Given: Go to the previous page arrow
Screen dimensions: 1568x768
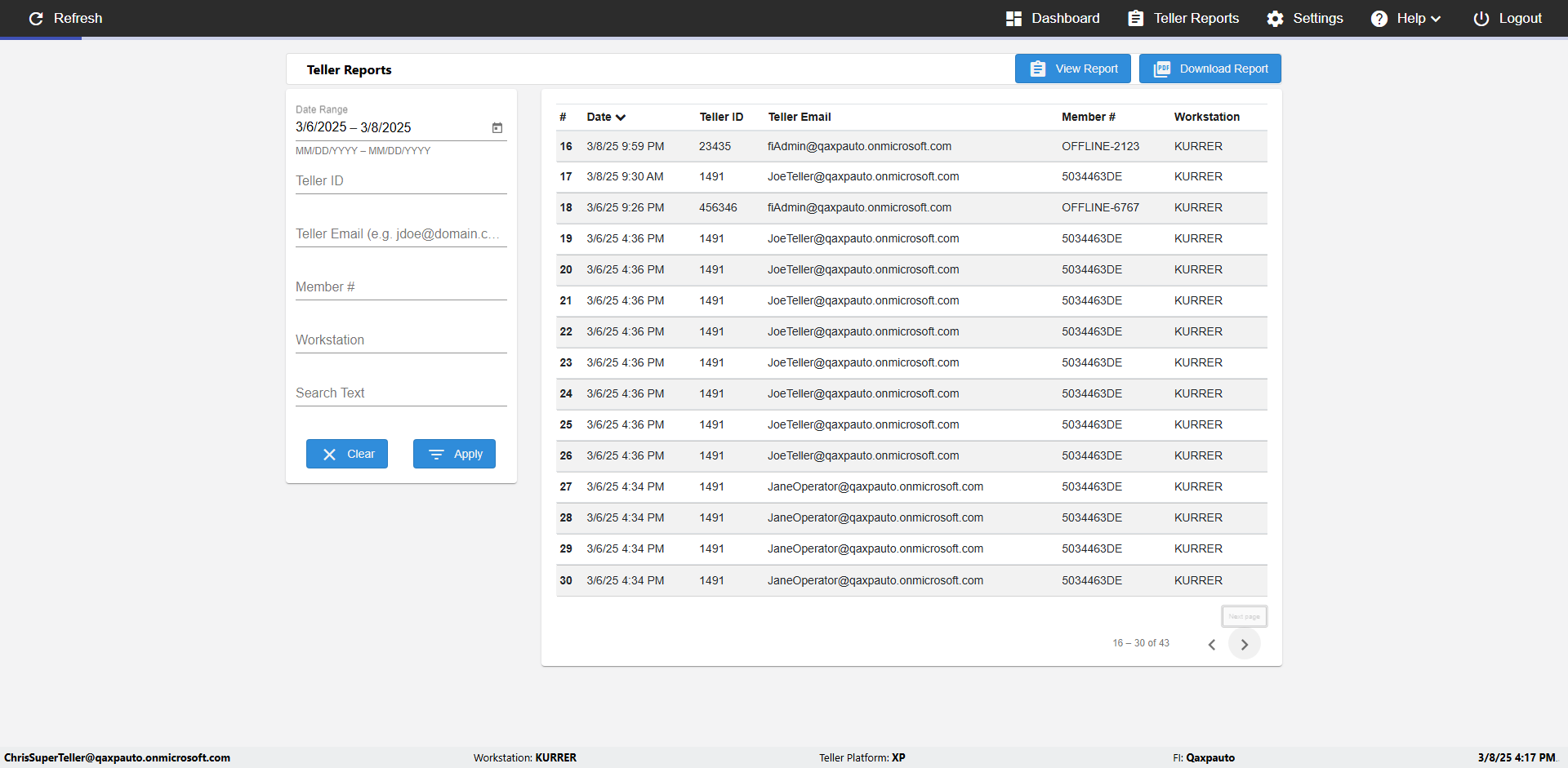Looking at the screenshot, I should tap(1212, 645).
